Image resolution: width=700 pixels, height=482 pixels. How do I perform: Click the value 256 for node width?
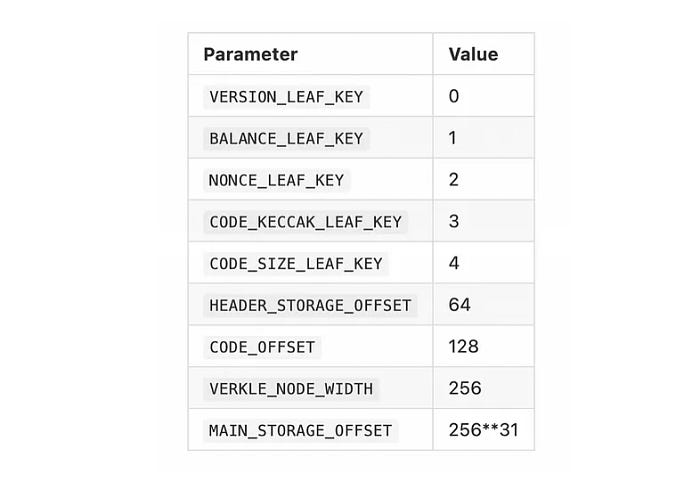coord(465,388)
